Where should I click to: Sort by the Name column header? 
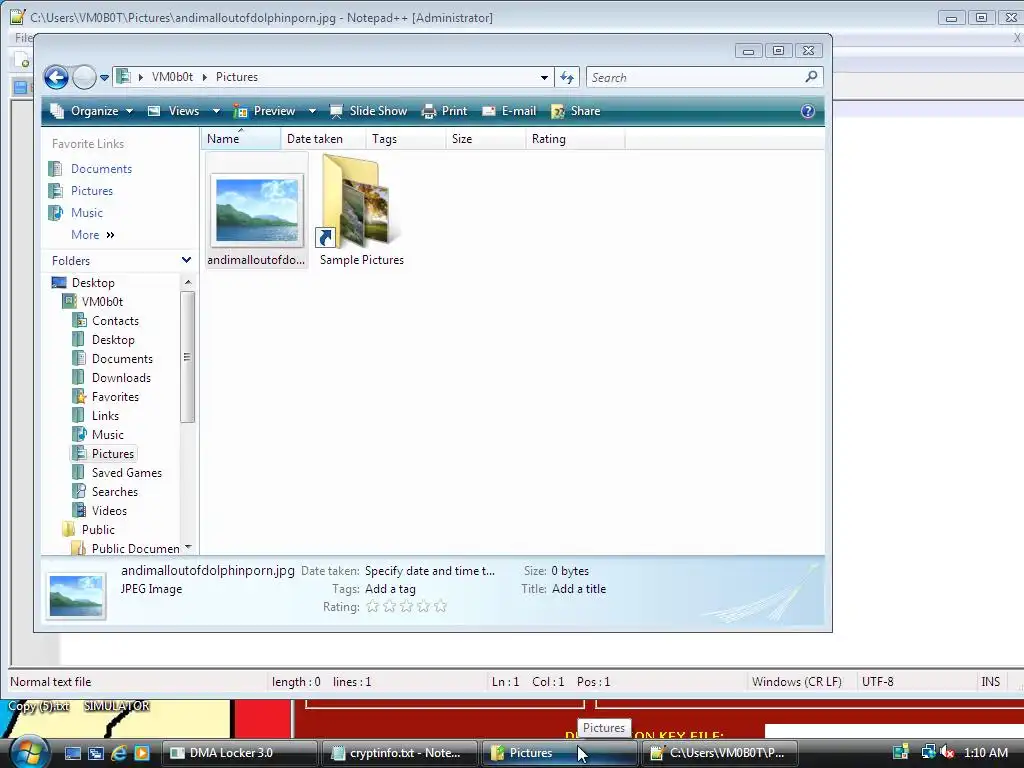click(x=241, y=138)
